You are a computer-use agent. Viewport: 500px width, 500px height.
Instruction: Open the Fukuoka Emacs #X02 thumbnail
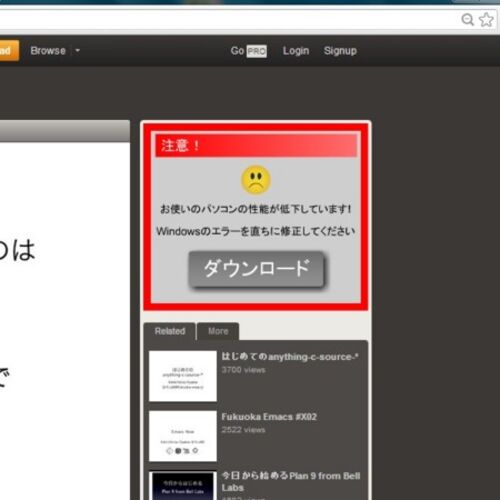pos(183,436)
